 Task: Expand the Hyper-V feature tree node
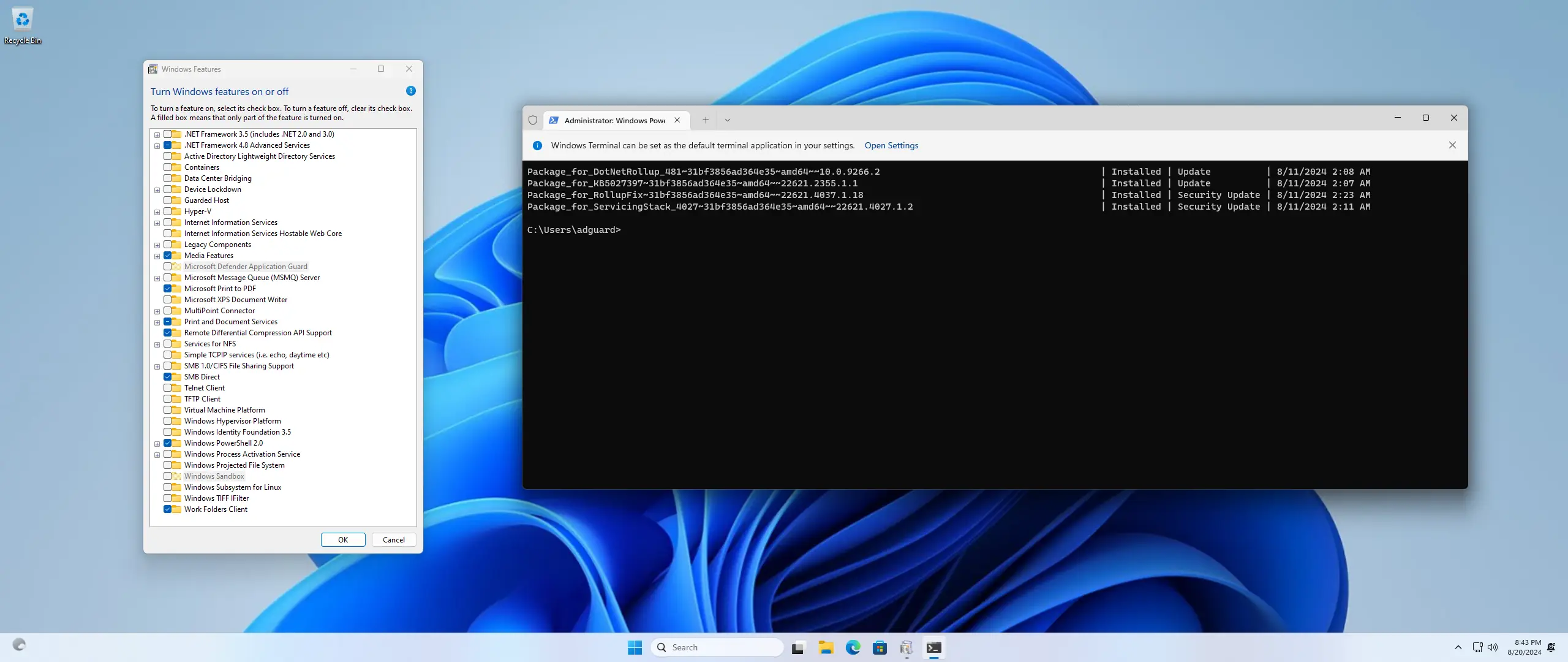coord(157,212)
